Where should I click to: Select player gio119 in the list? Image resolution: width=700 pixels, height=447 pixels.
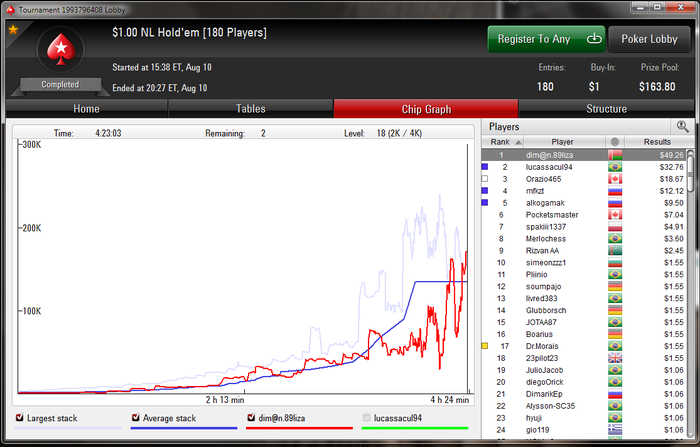(x=583, y=430)
